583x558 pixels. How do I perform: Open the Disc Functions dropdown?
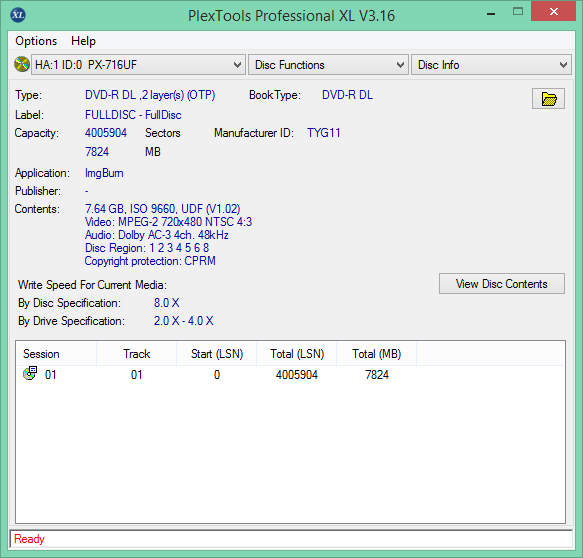point(328,65)
